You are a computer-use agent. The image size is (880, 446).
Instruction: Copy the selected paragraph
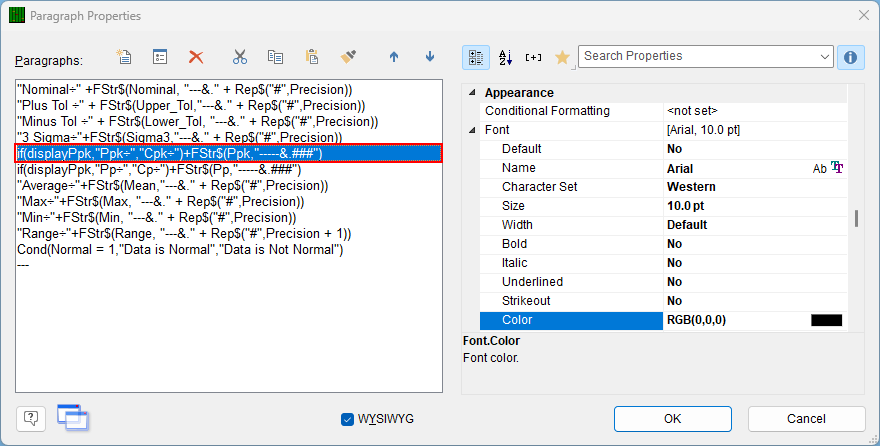pyautogui.click(x=276, y=57)
